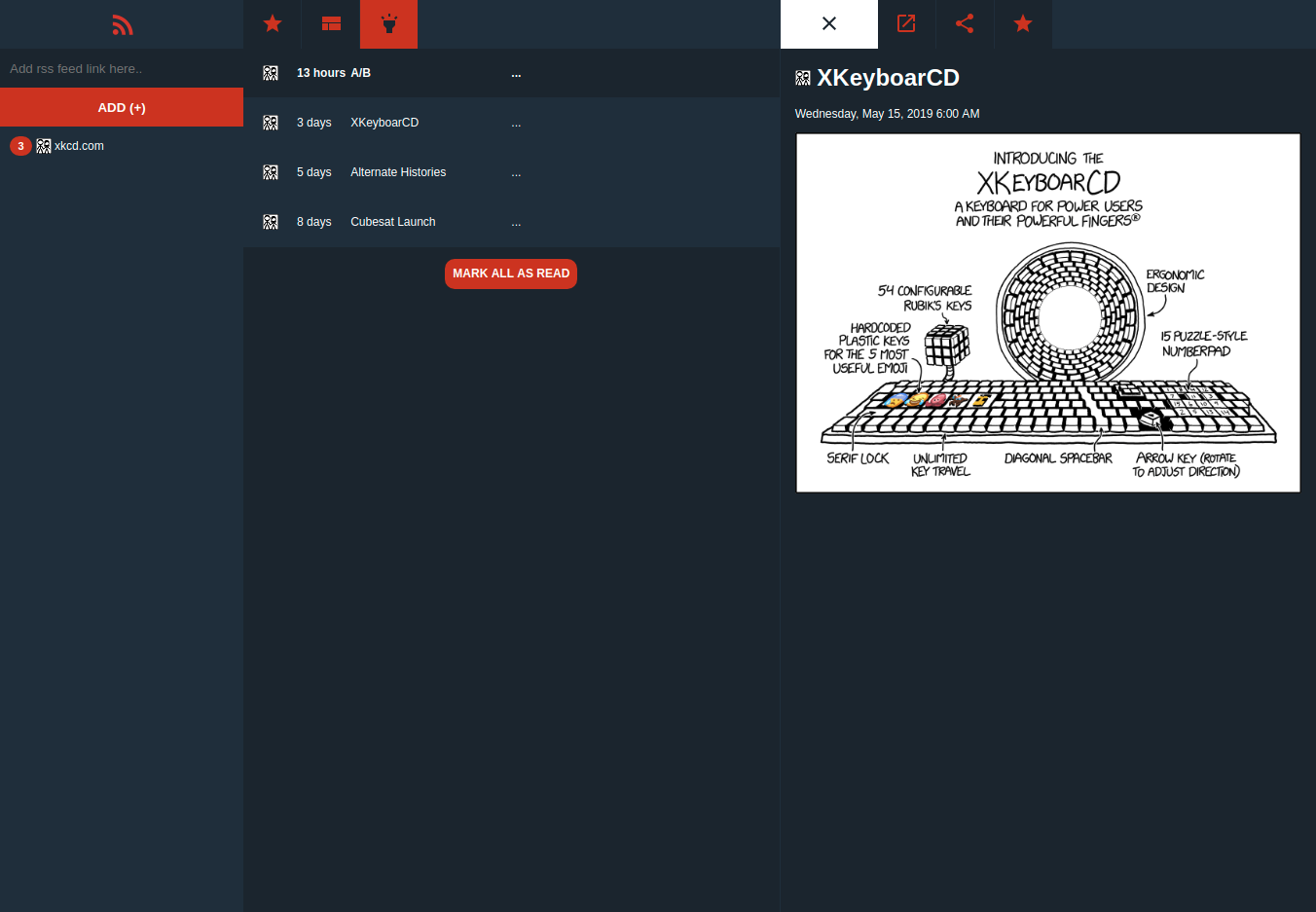
Task: Click the article date Wednesday, May 15
Action: click(887, 114)
